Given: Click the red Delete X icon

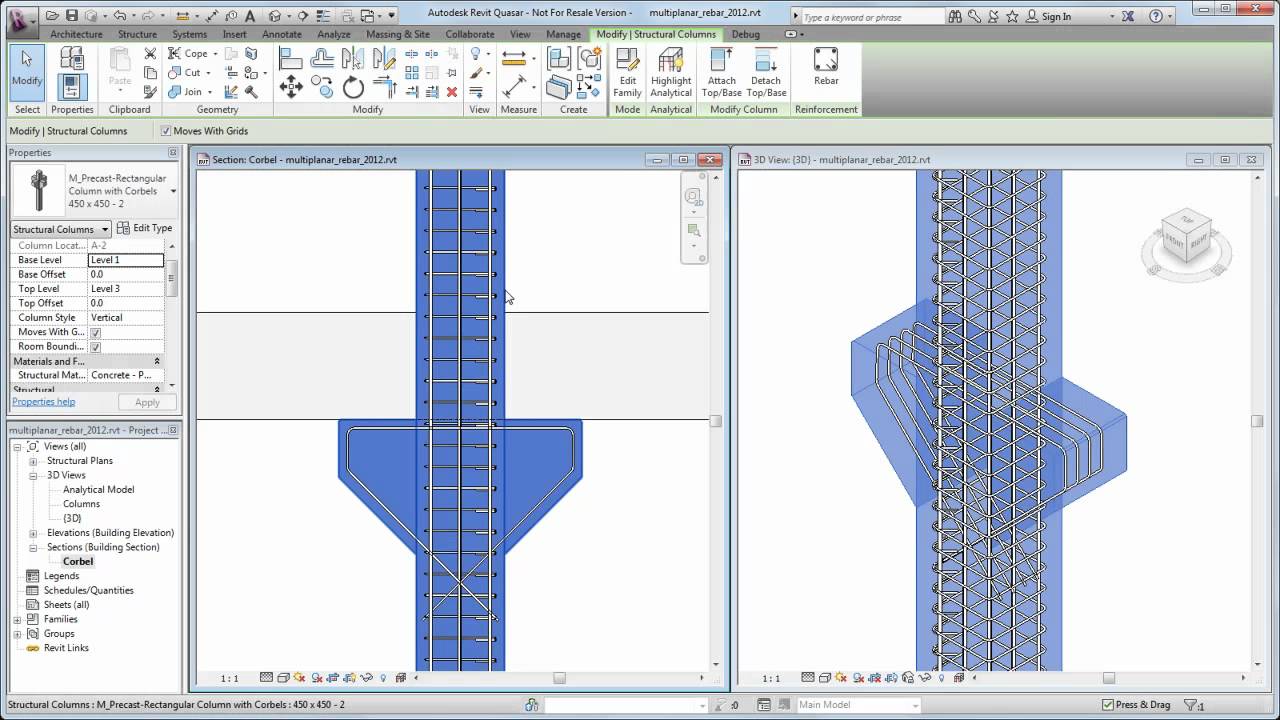Looking at the screenshot, I should tap(452, 92).
